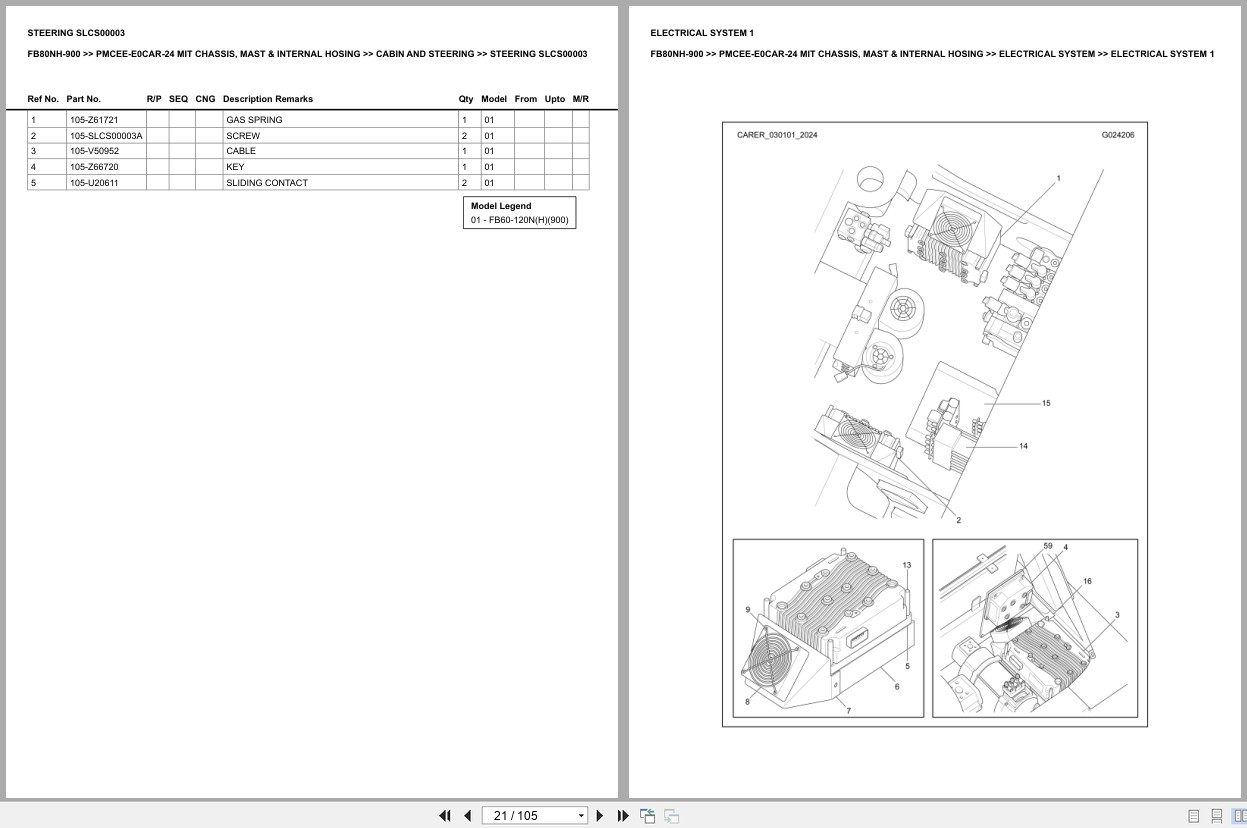This screenshot has width=1247, height=828.
Task: Click the M/R column header
Action: coord(581,99)
